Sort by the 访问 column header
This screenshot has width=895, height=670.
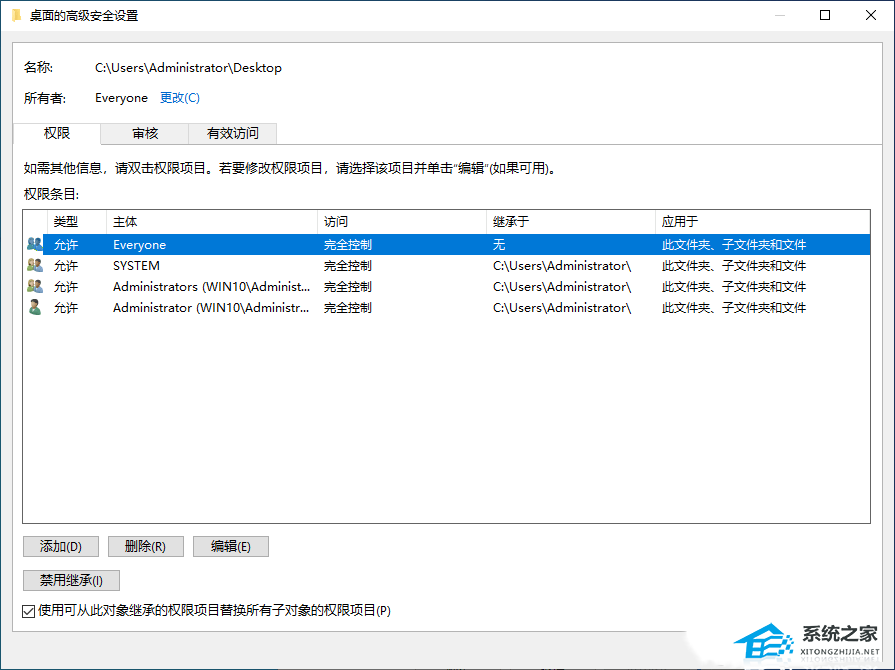402,221
